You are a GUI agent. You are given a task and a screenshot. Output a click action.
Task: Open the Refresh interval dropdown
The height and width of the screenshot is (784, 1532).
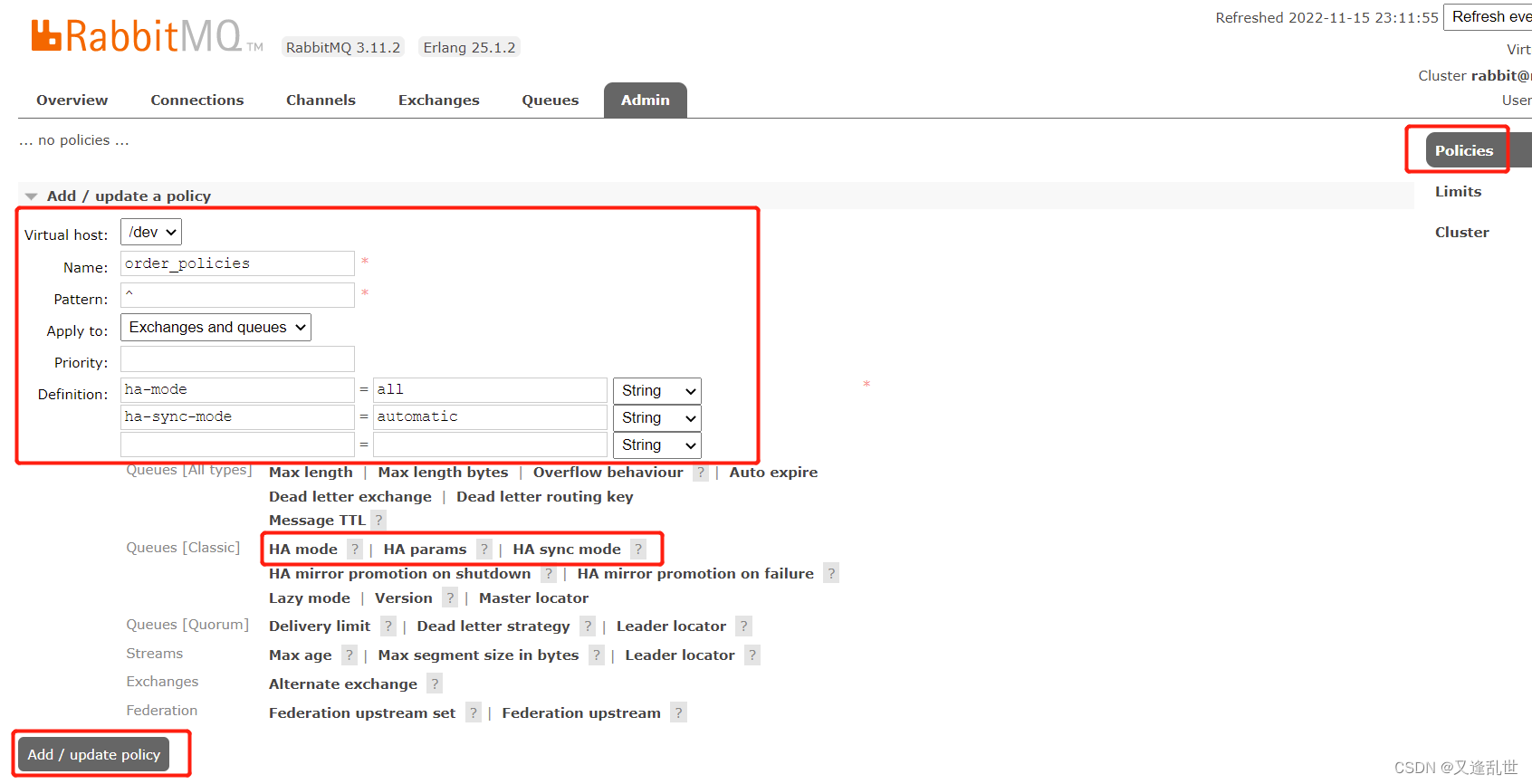click(x=1488, y=16)
